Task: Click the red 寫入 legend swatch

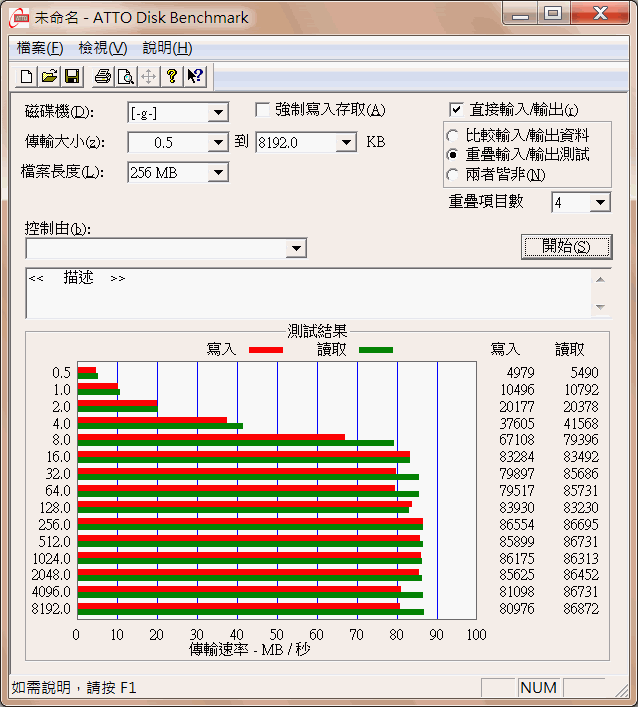Action: 266,350
